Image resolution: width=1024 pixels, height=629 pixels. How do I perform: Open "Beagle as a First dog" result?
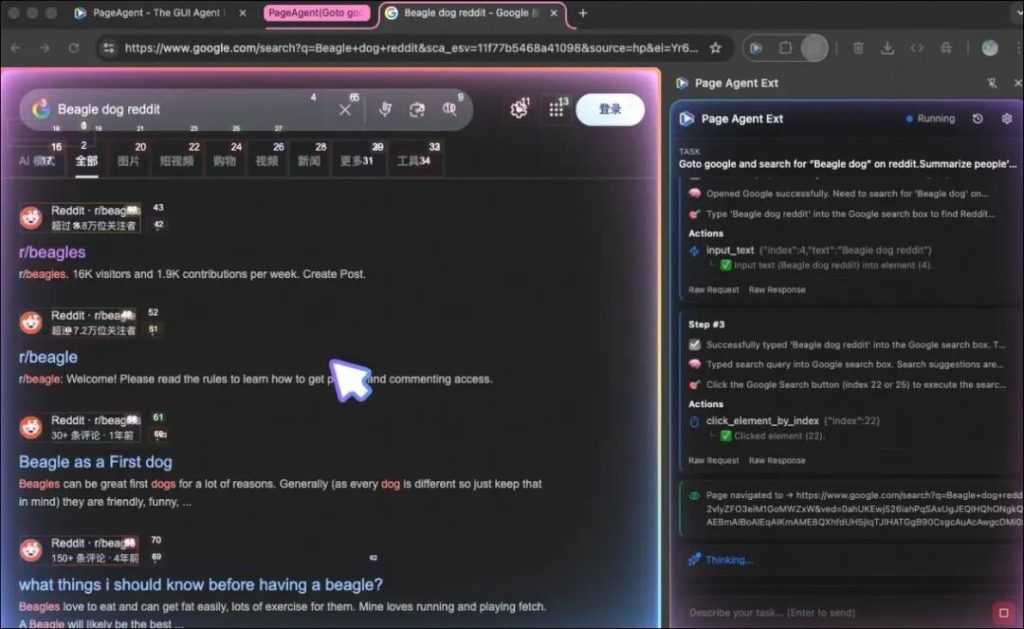coord(95,462)
